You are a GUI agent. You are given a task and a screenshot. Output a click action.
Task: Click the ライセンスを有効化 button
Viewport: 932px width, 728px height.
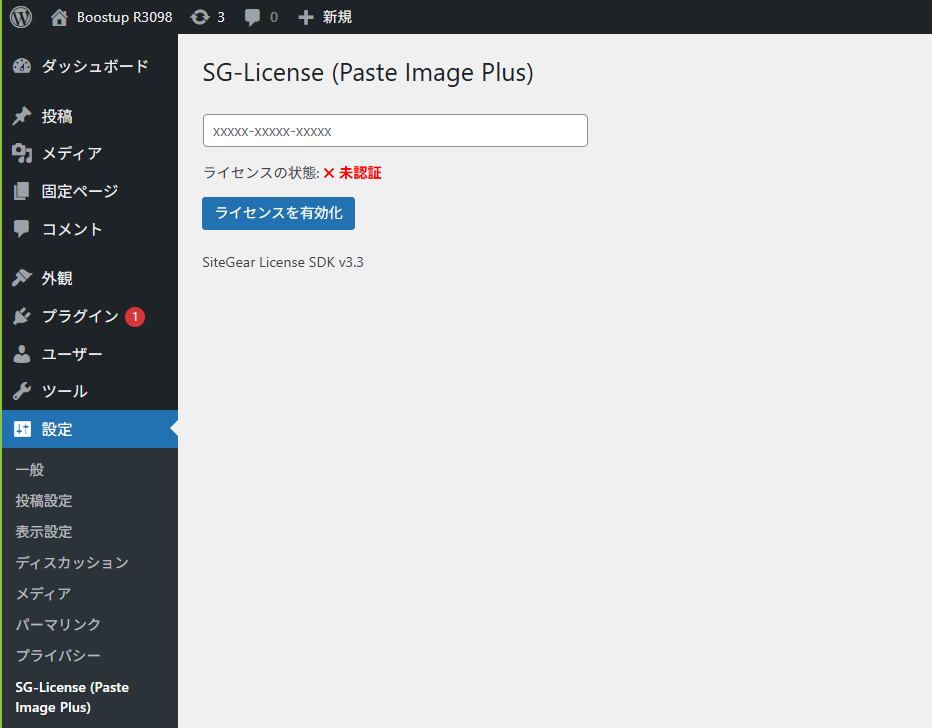(x=278, y=213)
